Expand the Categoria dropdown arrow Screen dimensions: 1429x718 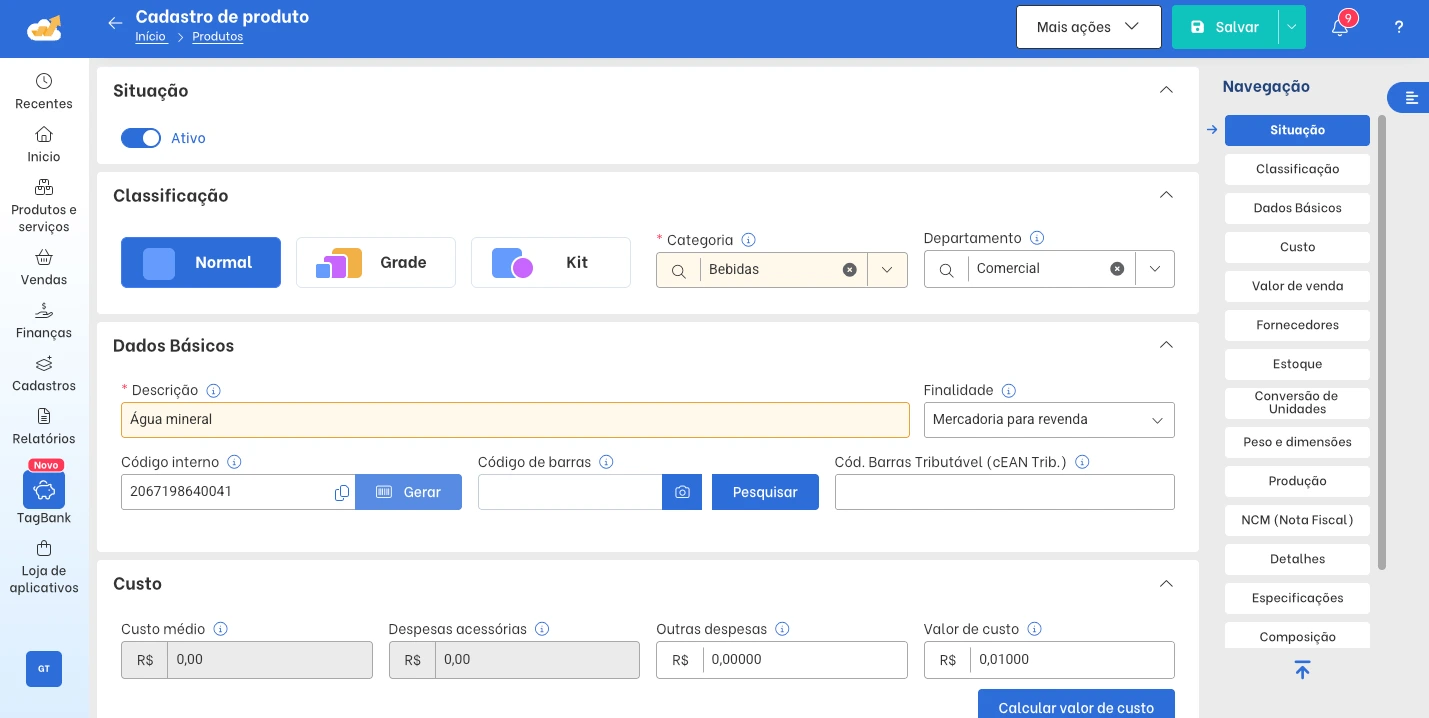click(x=887, y=270)
